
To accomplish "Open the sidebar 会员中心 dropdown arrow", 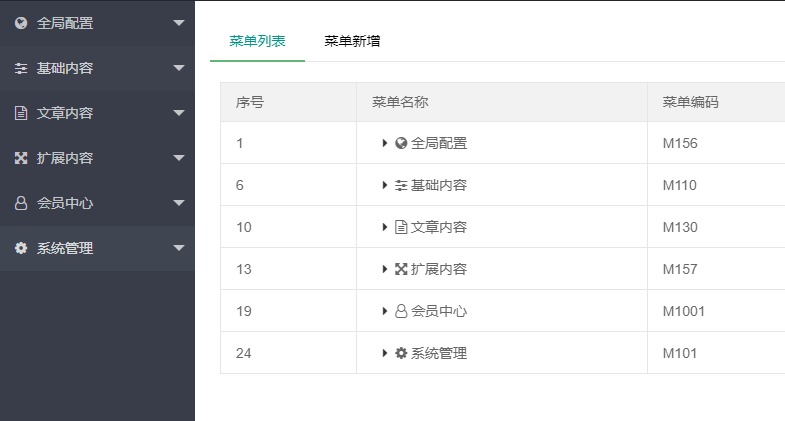I will [x=179, y=203].
